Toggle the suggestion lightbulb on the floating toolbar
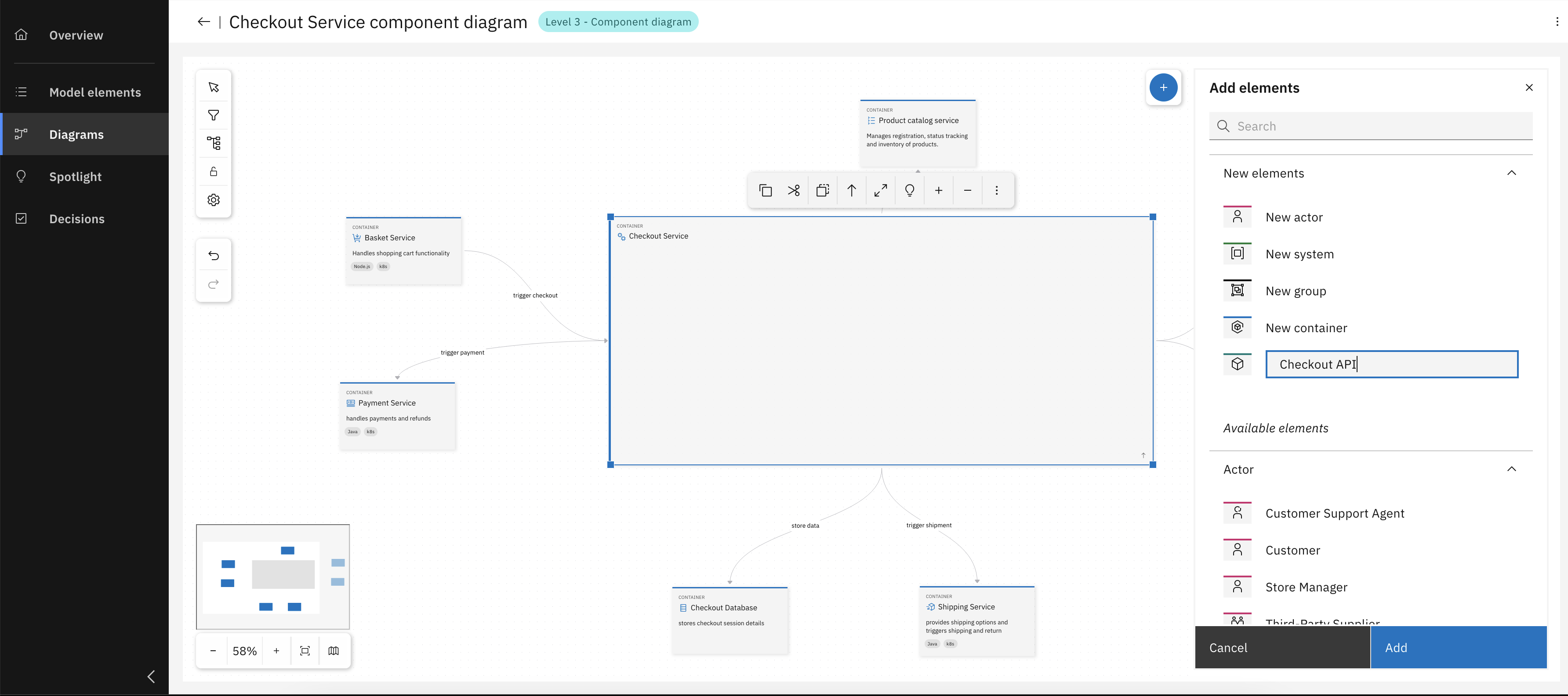This screenshot has width=1568, height=696. [909, 190]
